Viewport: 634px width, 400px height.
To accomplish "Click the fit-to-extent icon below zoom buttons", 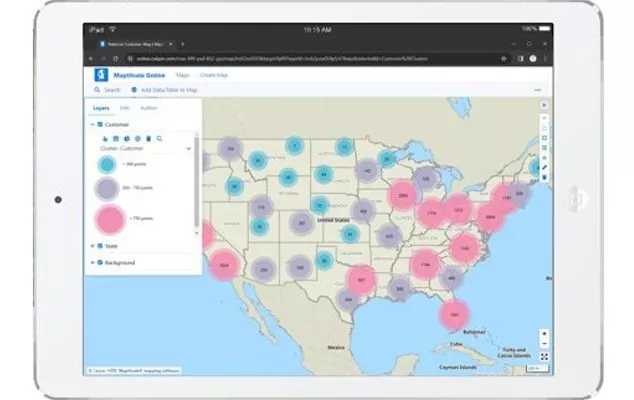I will 544,357.
